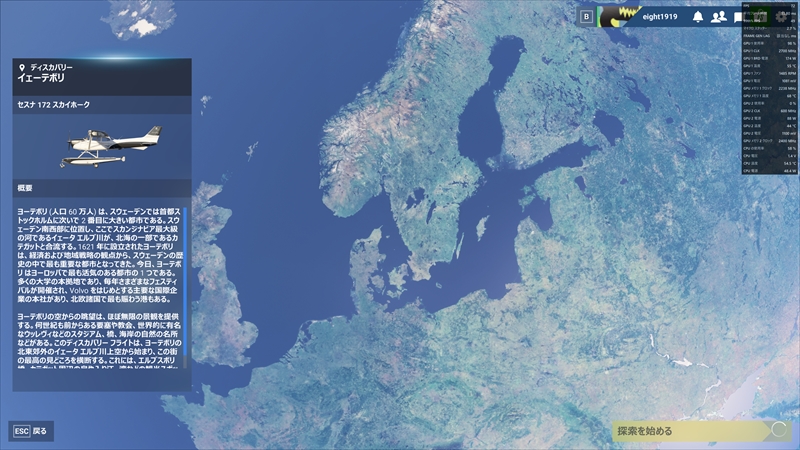This screenshot has width=800, height=450.
Task: Open the friends list icon
Action: pyautogui.click(x=718, y=17)
